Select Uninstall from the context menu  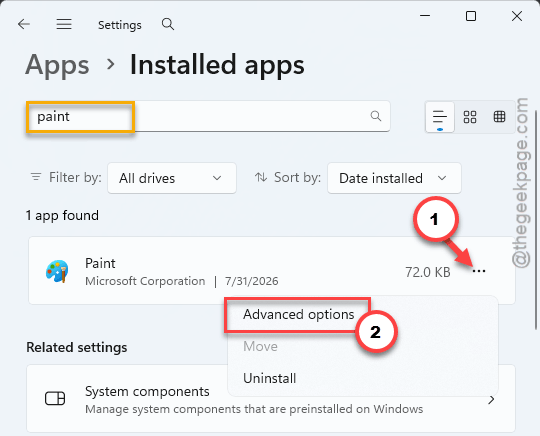coord(270,378)
